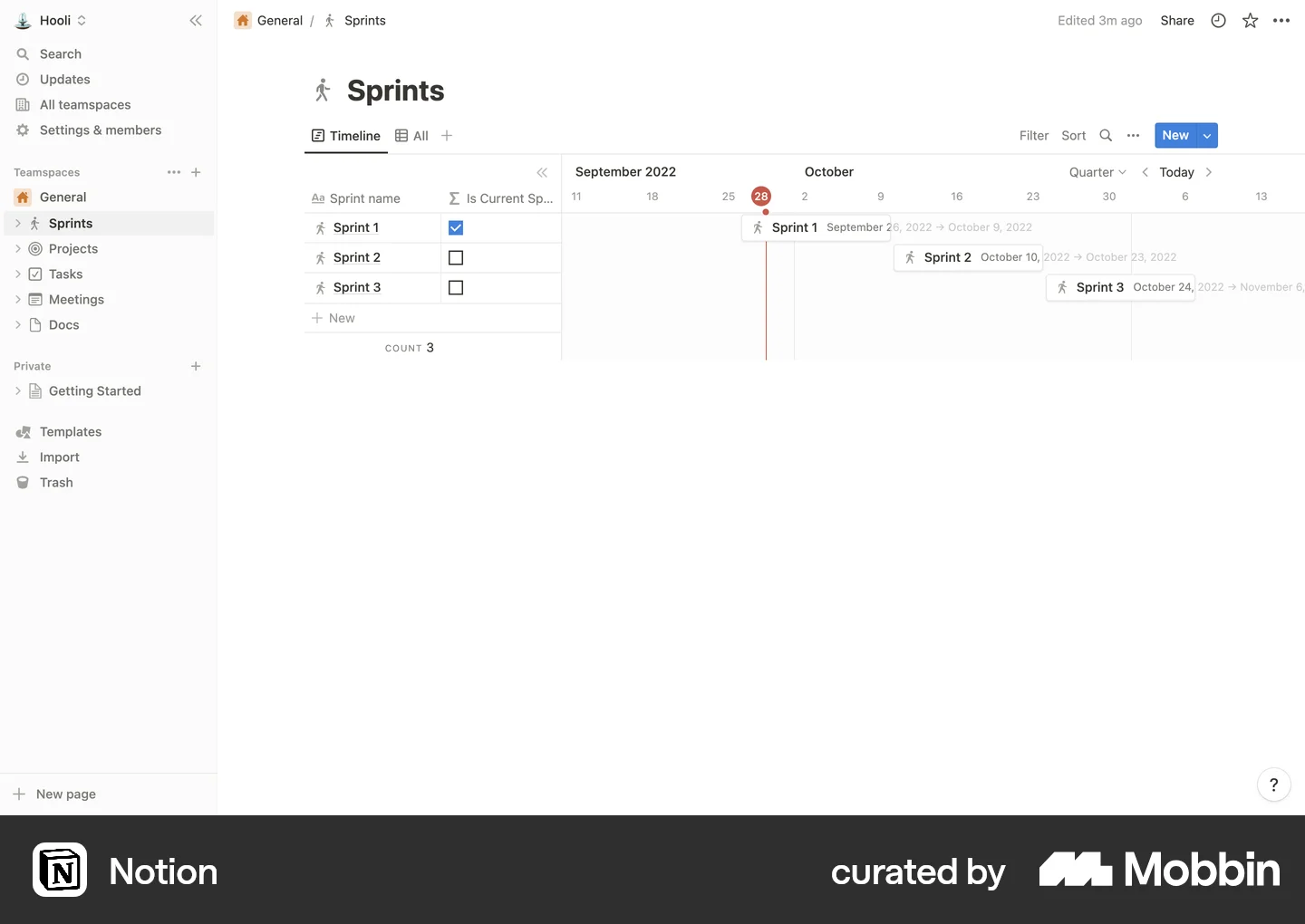The height and width of the screenshot is (924, 1305).
Task: Add a new row in sprint table
Action: pos(432,318)
